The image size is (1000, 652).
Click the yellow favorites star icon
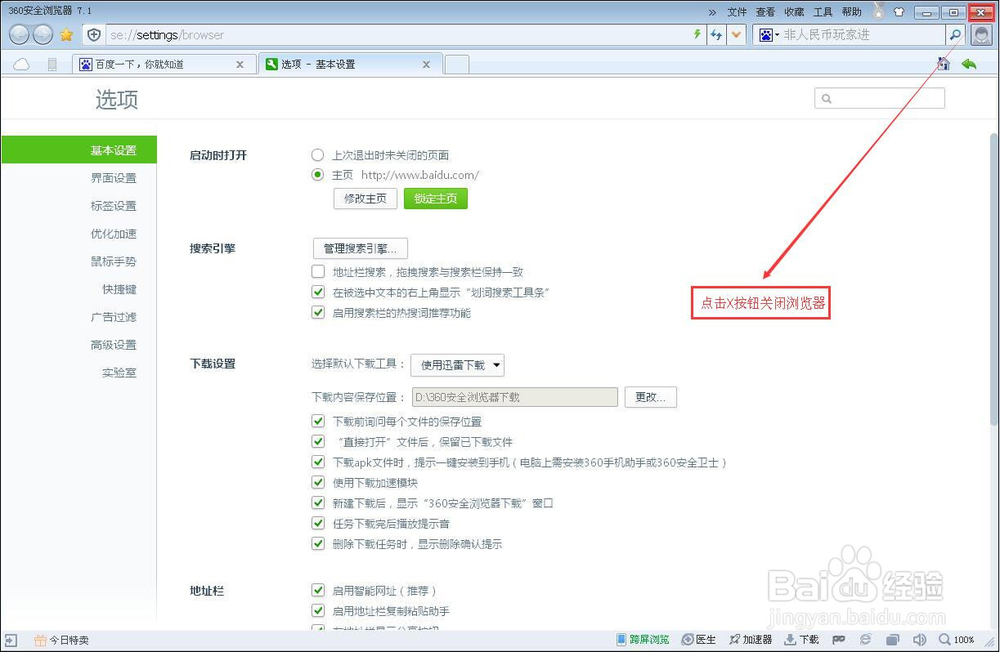(x=66, y=35)
